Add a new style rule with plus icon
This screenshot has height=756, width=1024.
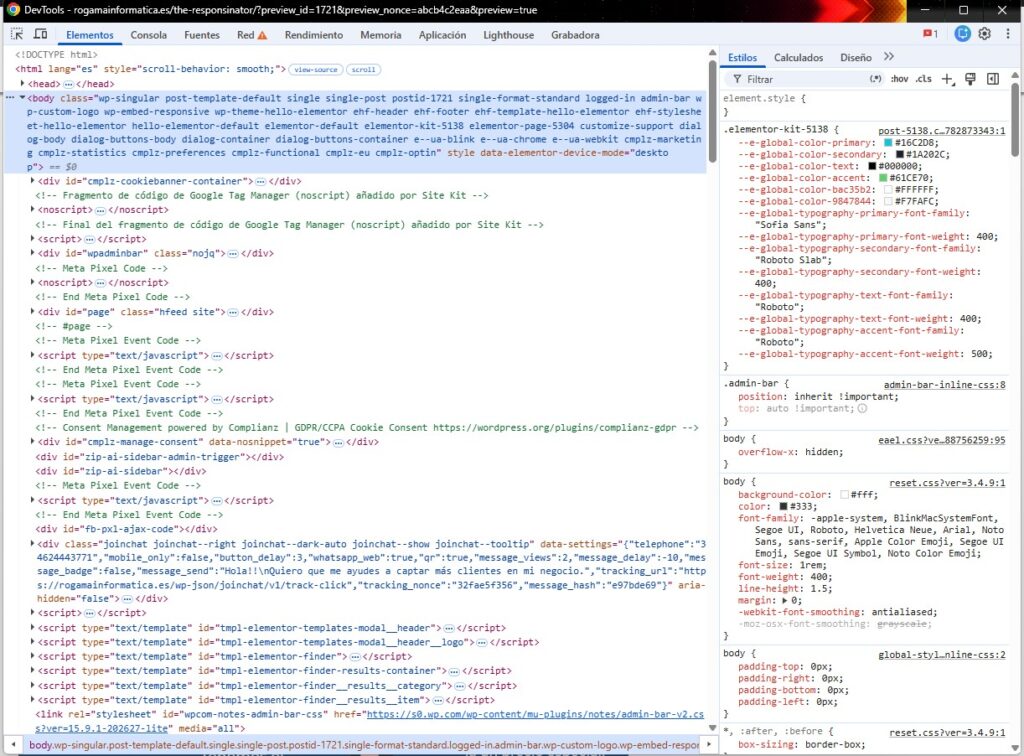[947, 79]
